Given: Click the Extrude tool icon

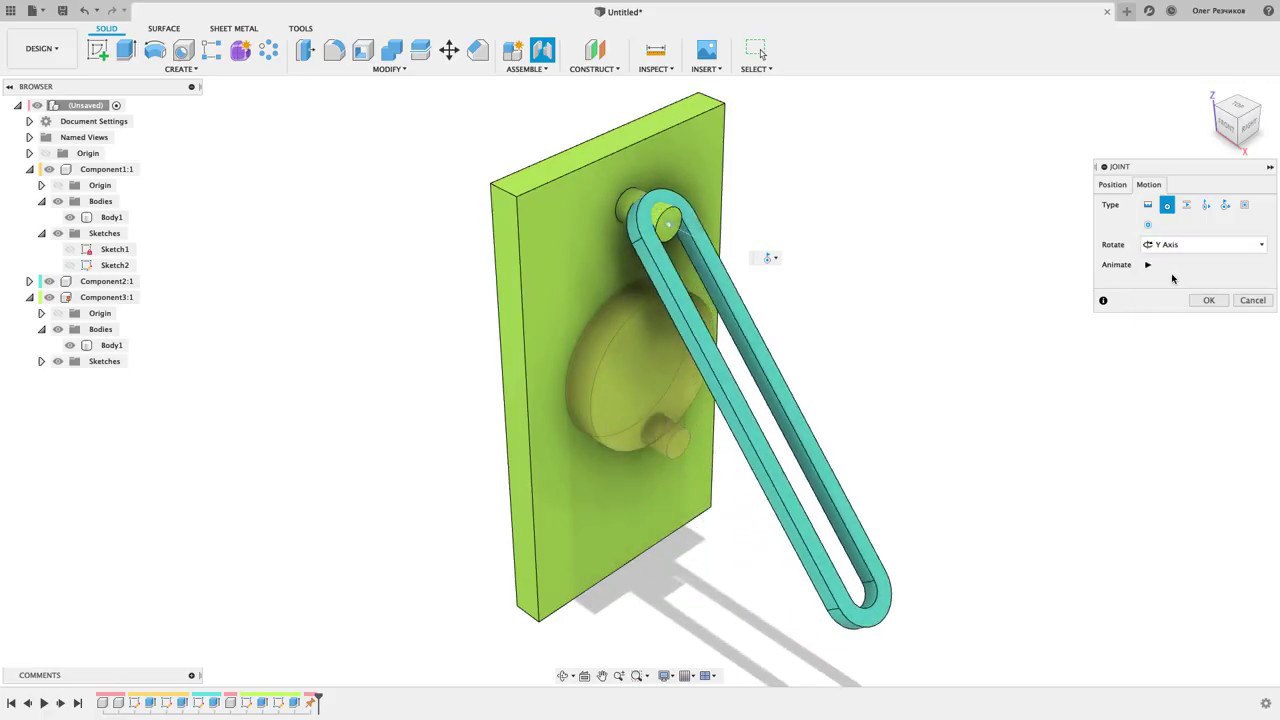Looking at the screenshot, I should pyautogui.click(x=126, y=50).
